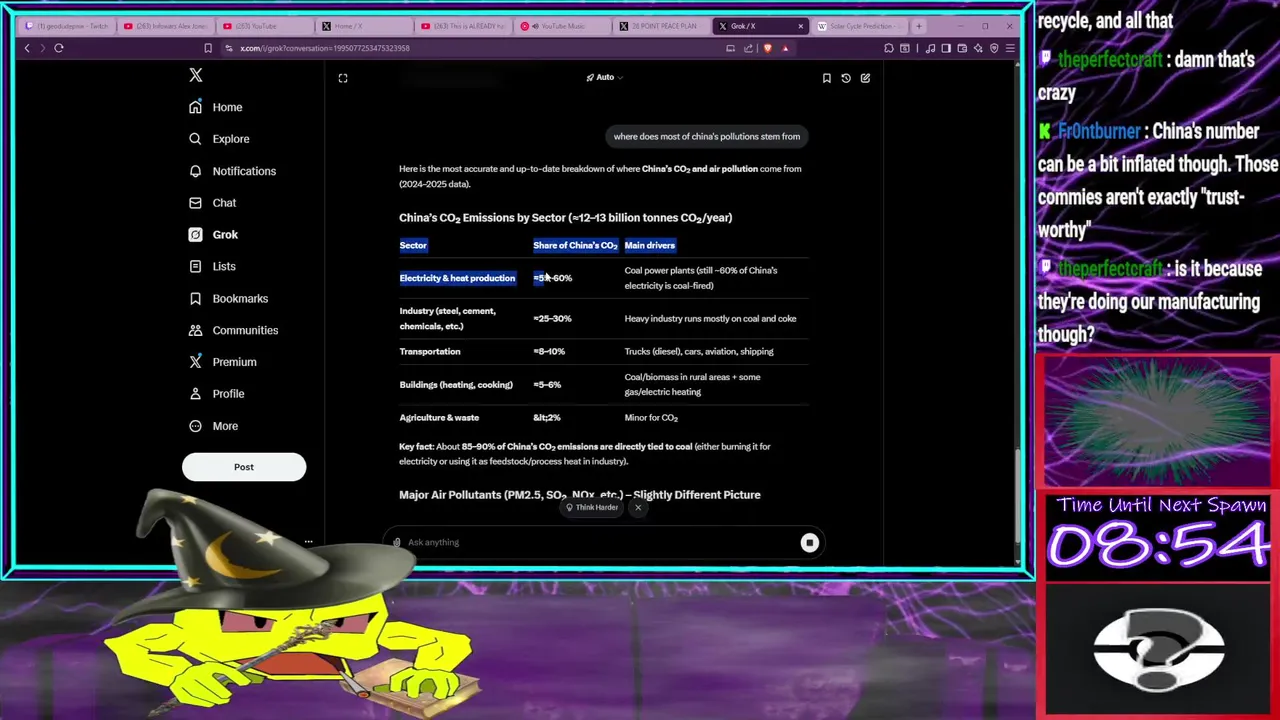Open Grok conversation history
1280x720 pixels.
tap(846, 78)
